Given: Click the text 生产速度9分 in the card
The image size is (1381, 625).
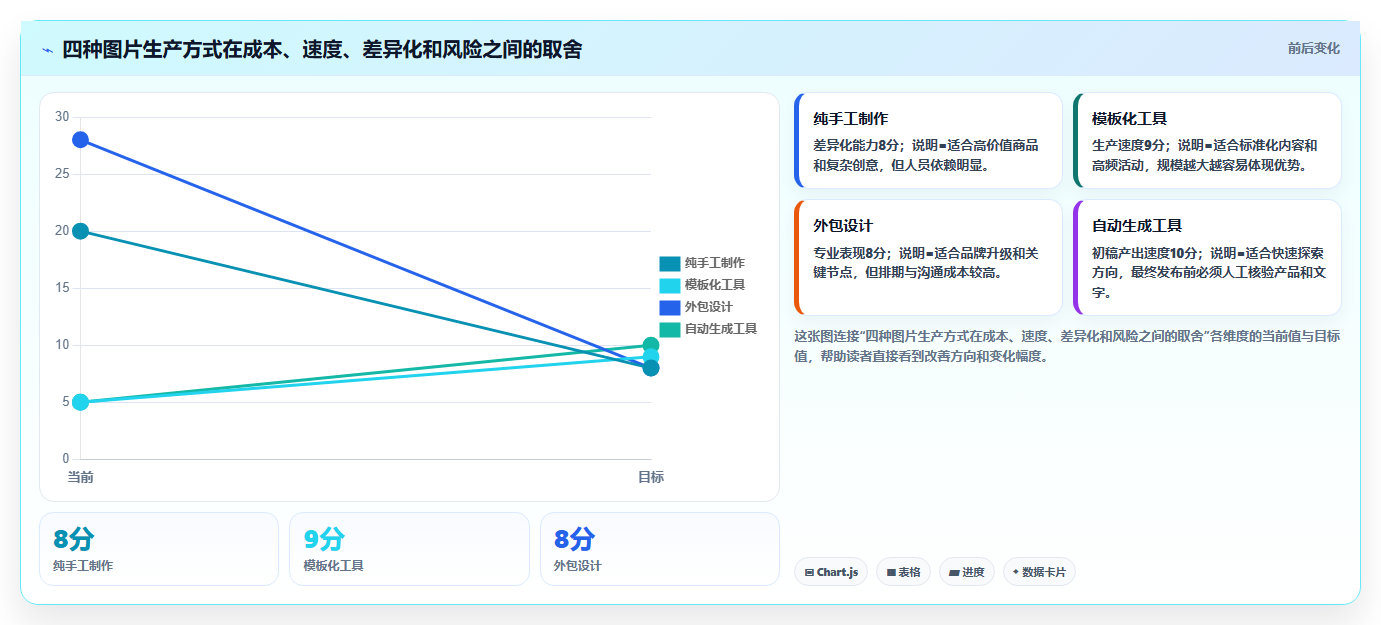Looking at the screenshot, I should coord(1129,145).
